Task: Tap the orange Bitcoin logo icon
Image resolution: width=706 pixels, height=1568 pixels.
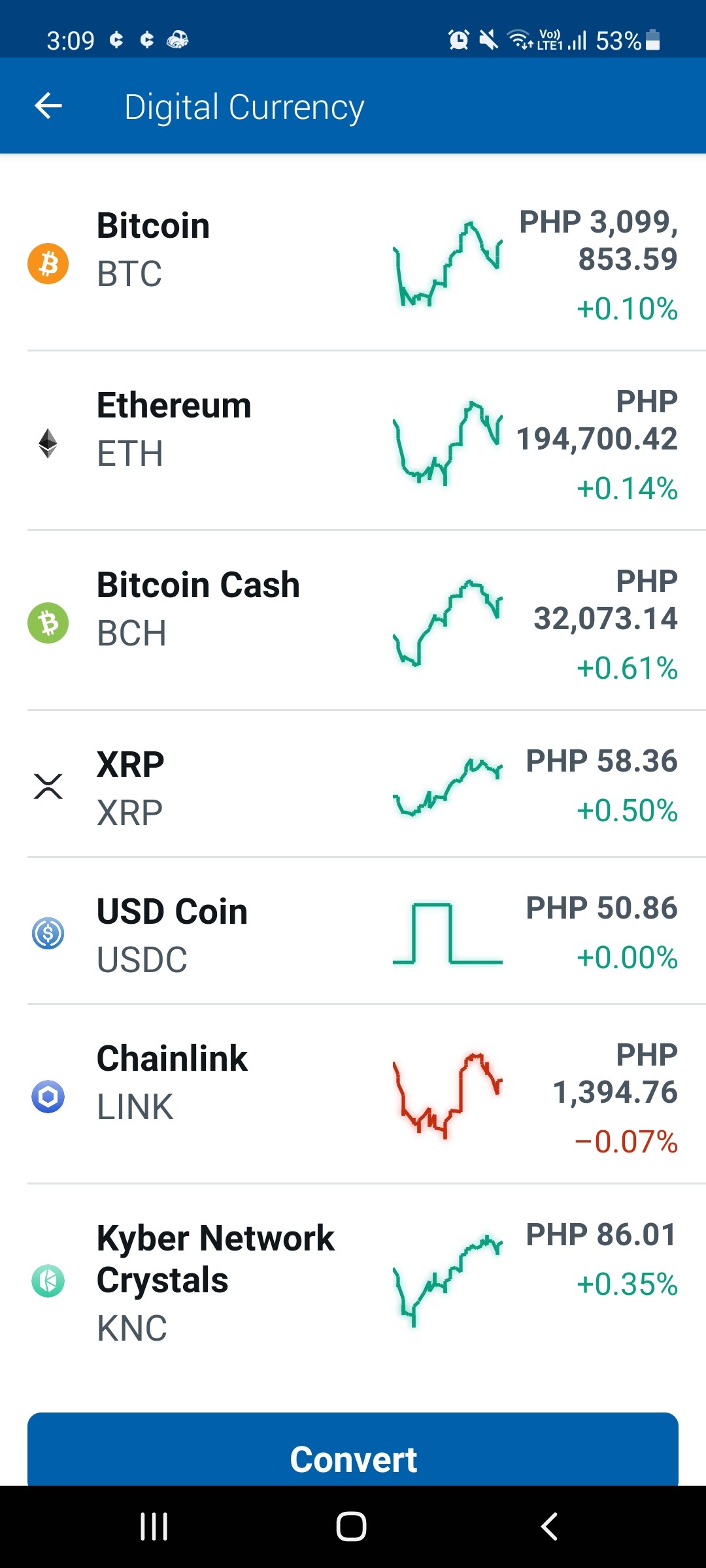Action: coord(48,263)
